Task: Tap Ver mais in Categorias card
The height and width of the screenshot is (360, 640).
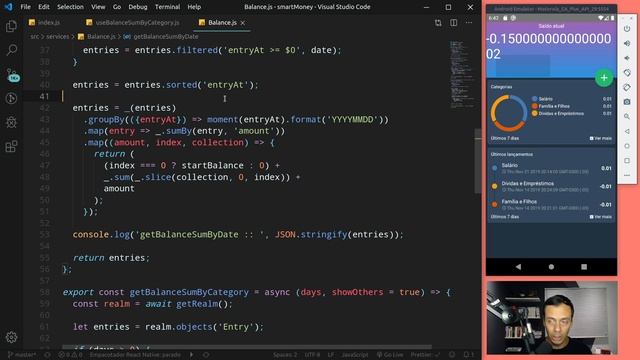Action: tap(600, 138)
